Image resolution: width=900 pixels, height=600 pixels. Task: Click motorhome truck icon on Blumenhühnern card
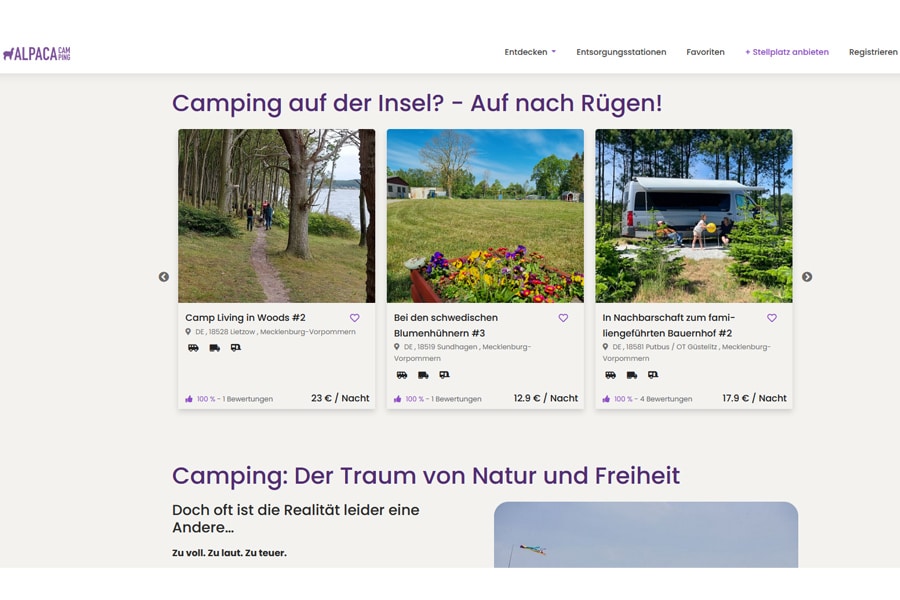coord(423,375)
